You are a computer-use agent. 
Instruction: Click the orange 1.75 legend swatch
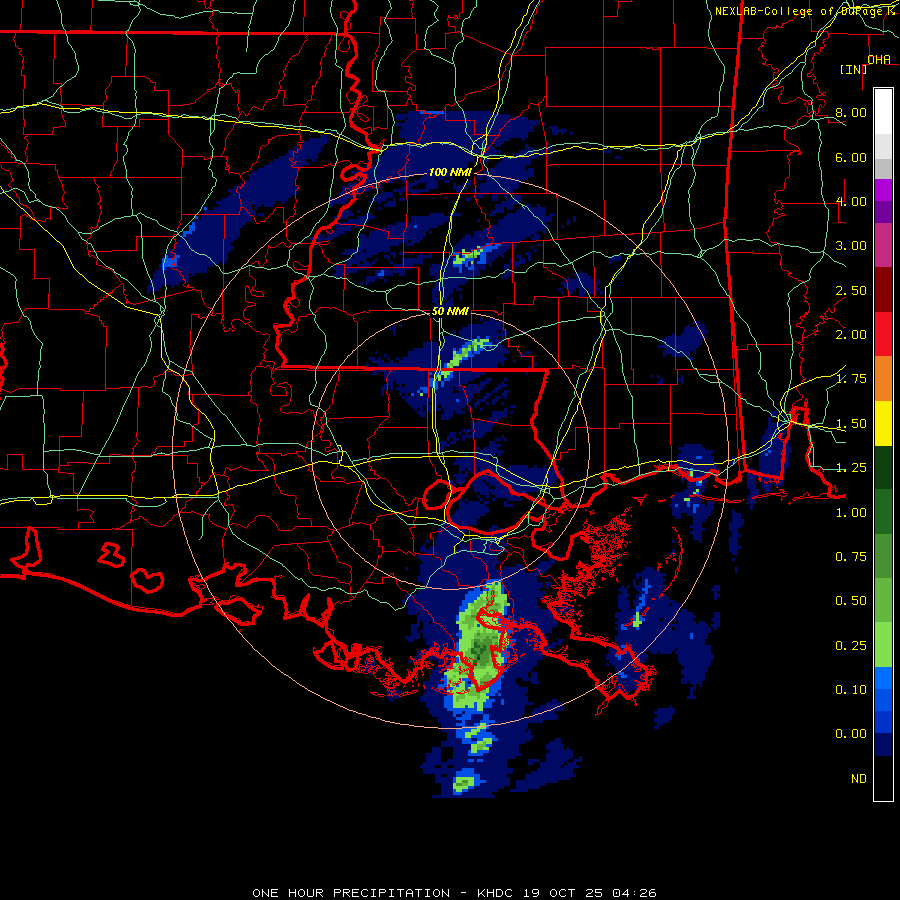click(x=883, y=378)
